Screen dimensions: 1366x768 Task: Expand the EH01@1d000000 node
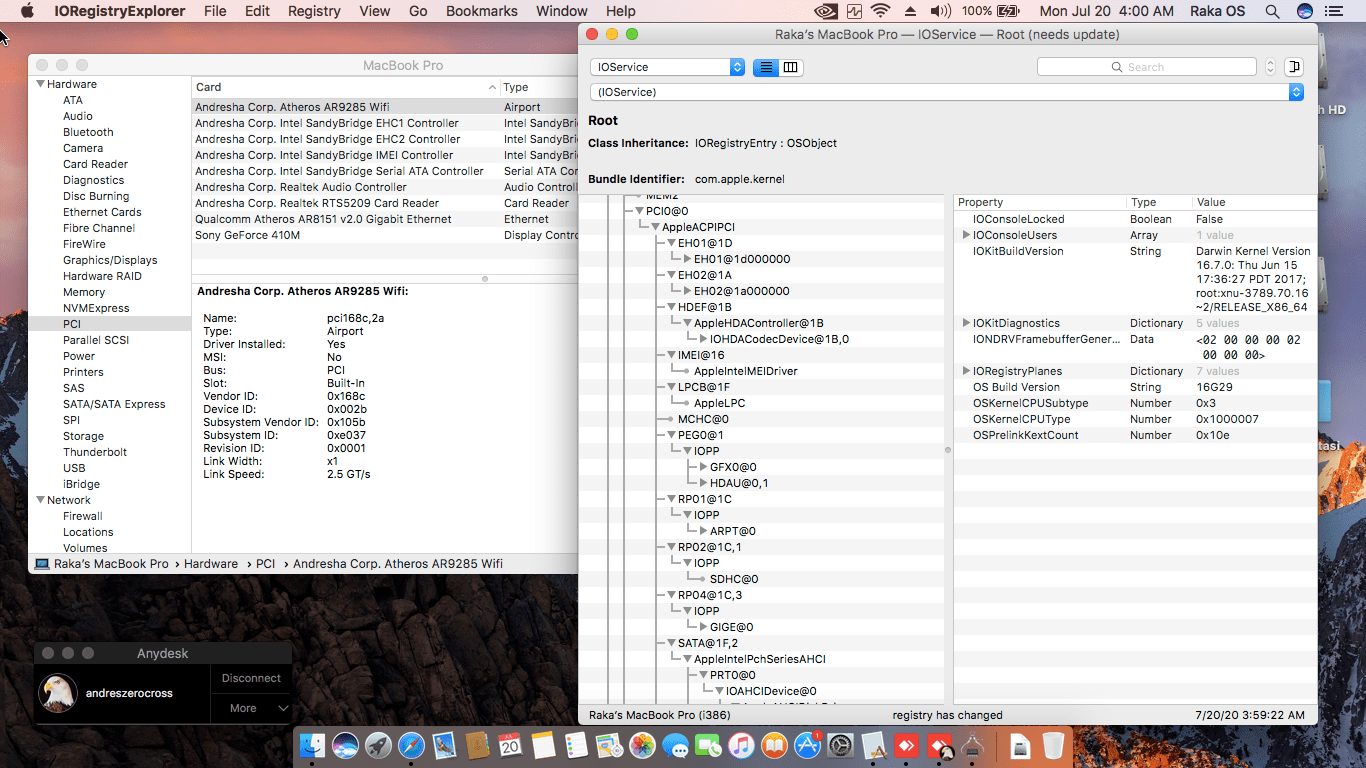point(687,259)
